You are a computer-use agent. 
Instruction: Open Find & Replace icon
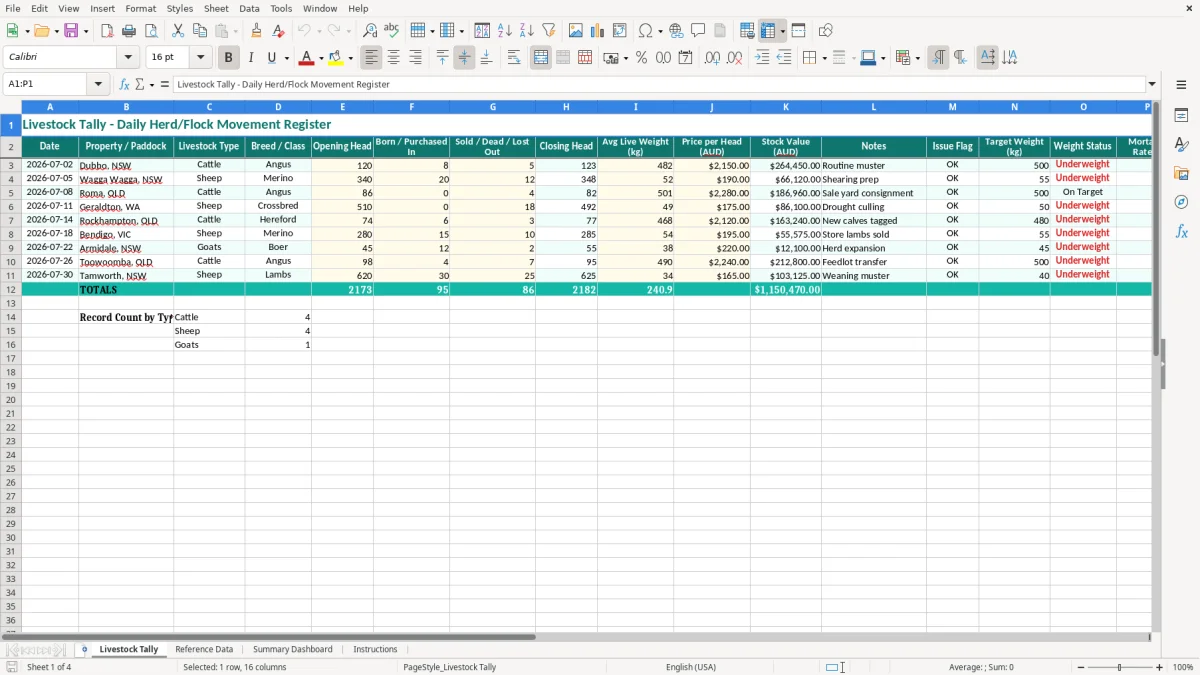click(x=370, y=31)
